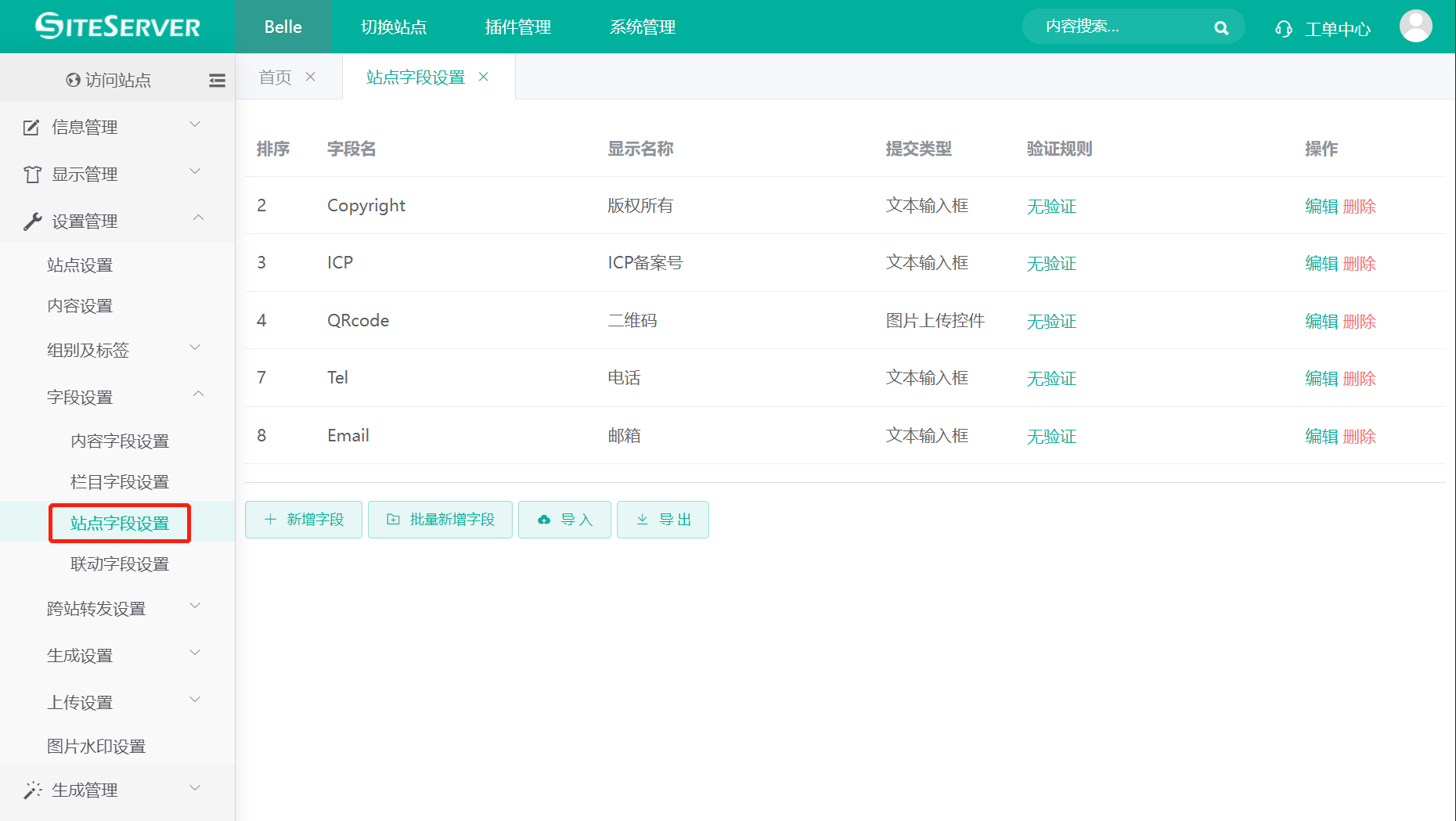Collapse the 字段设置 section

coord(198,394)
